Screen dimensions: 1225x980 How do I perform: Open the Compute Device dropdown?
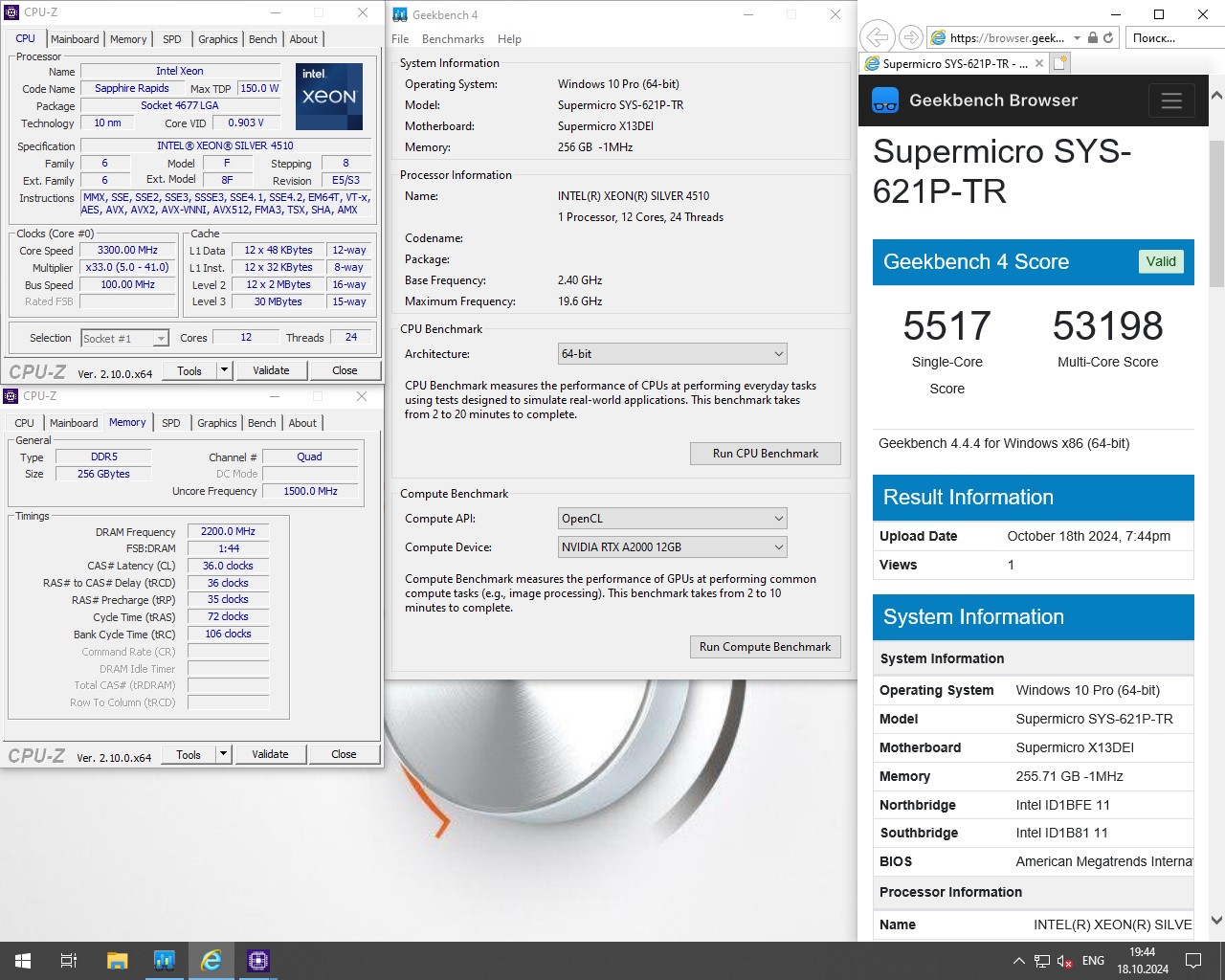(673, 547)
